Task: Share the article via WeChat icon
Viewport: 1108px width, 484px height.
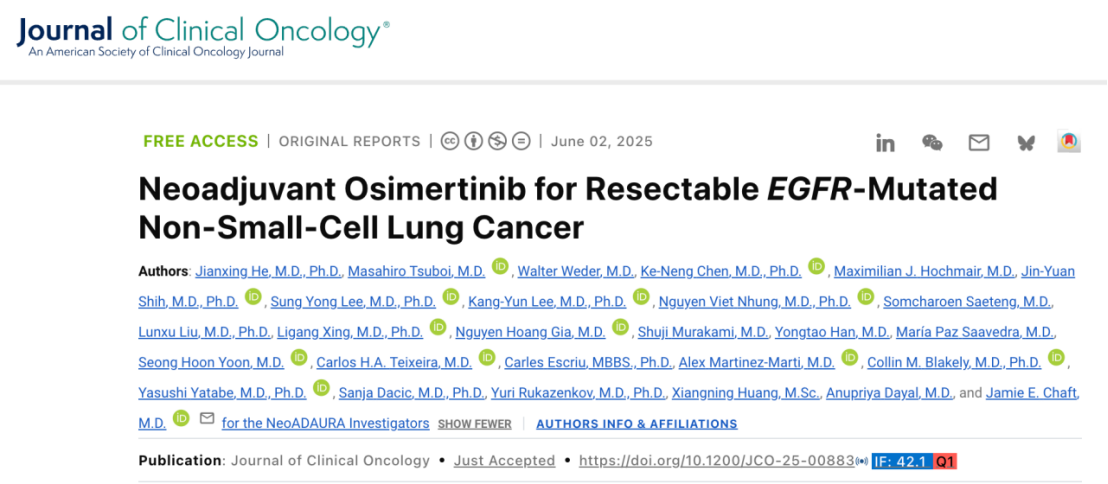Action: pyautogui.click(x=932, y=143)
